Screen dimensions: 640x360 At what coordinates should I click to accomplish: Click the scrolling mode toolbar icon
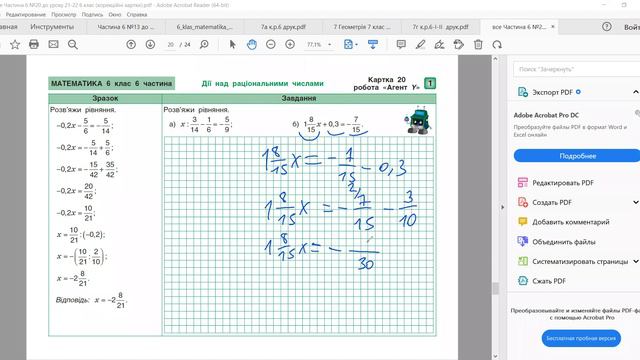pyautogui.click(x=373, y=44)
